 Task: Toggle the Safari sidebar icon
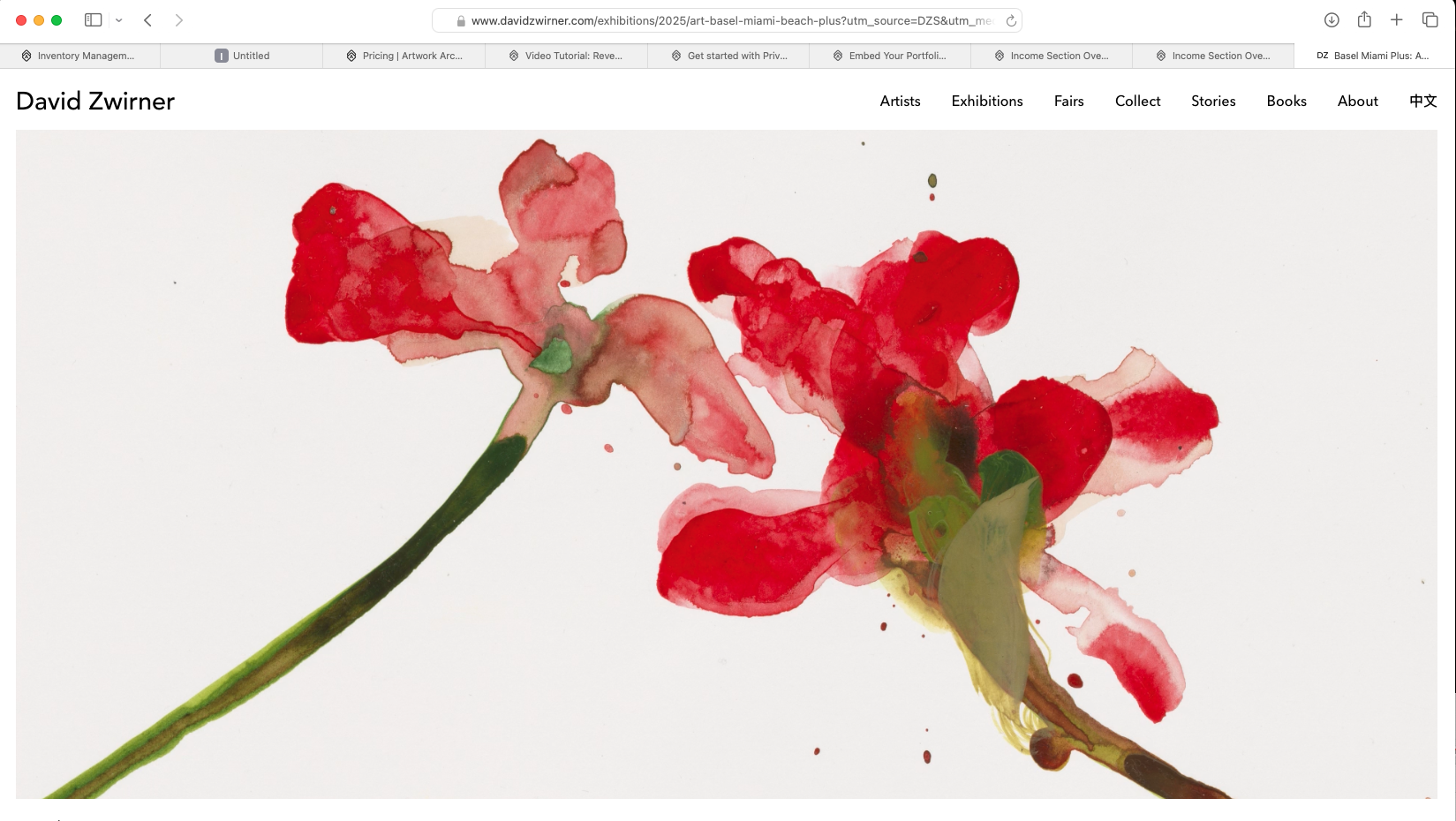(x=93, y=20)
